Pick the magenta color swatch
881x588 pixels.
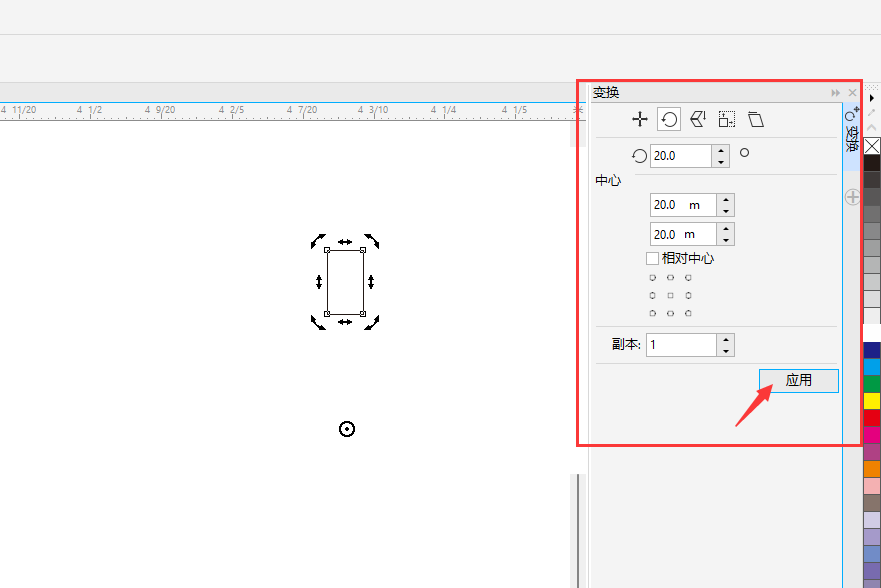click(x=872, y=434)
